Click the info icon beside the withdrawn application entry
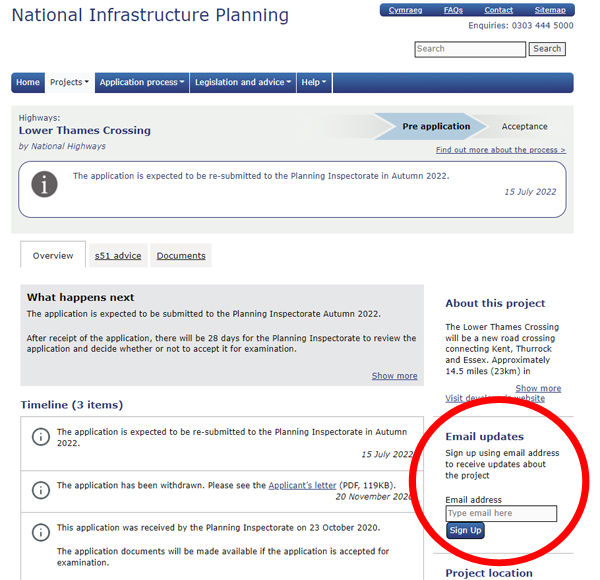The height and width of the screenshot is (580, 600). click(x=41, y=490)
